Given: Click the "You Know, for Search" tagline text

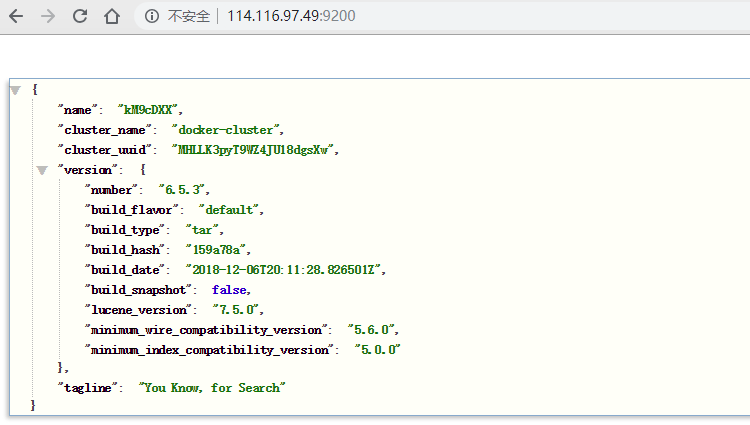Looking at the screenshot, I should (x=212, y=388).
